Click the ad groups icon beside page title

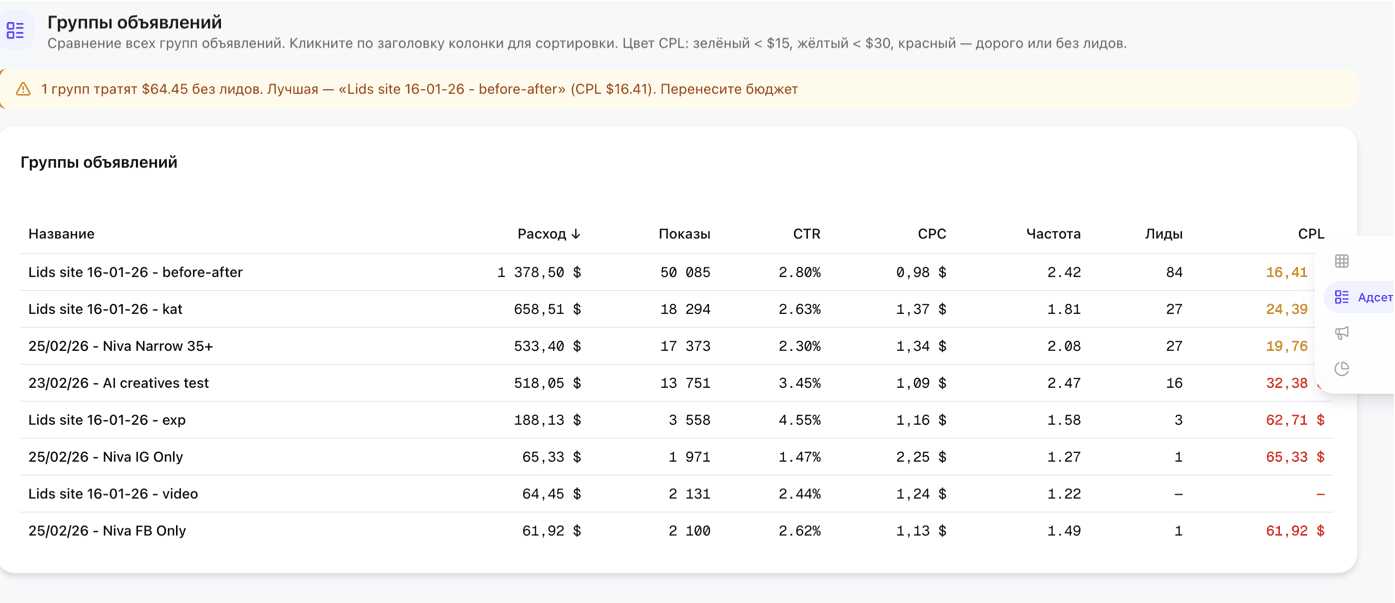(16, 31)
